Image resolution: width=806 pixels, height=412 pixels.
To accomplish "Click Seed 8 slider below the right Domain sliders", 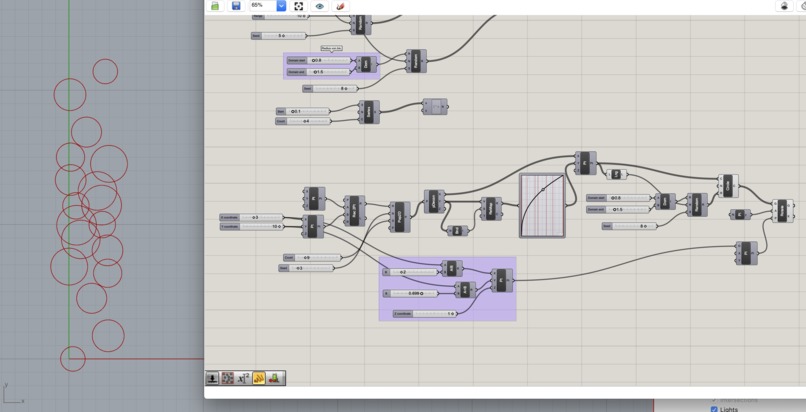I will [x=630, y=226].
